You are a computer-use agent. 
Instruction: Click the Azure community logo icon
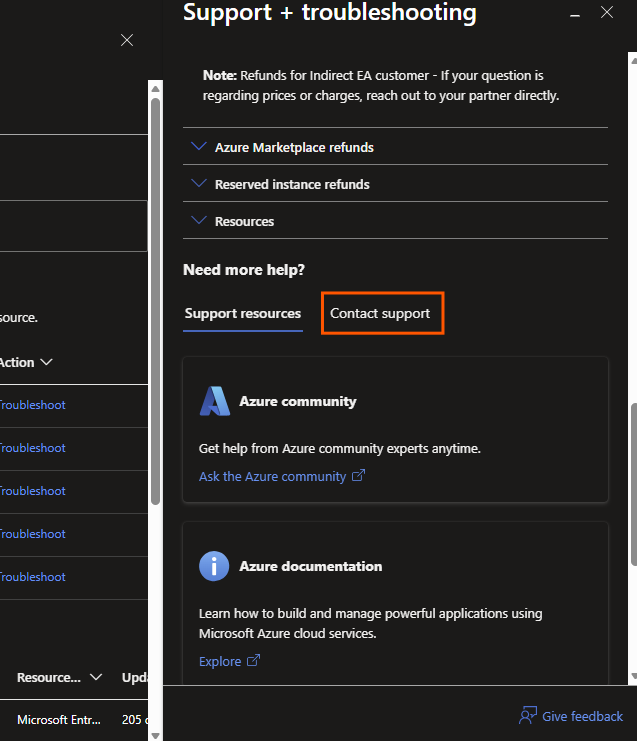[x=215, y=401]
